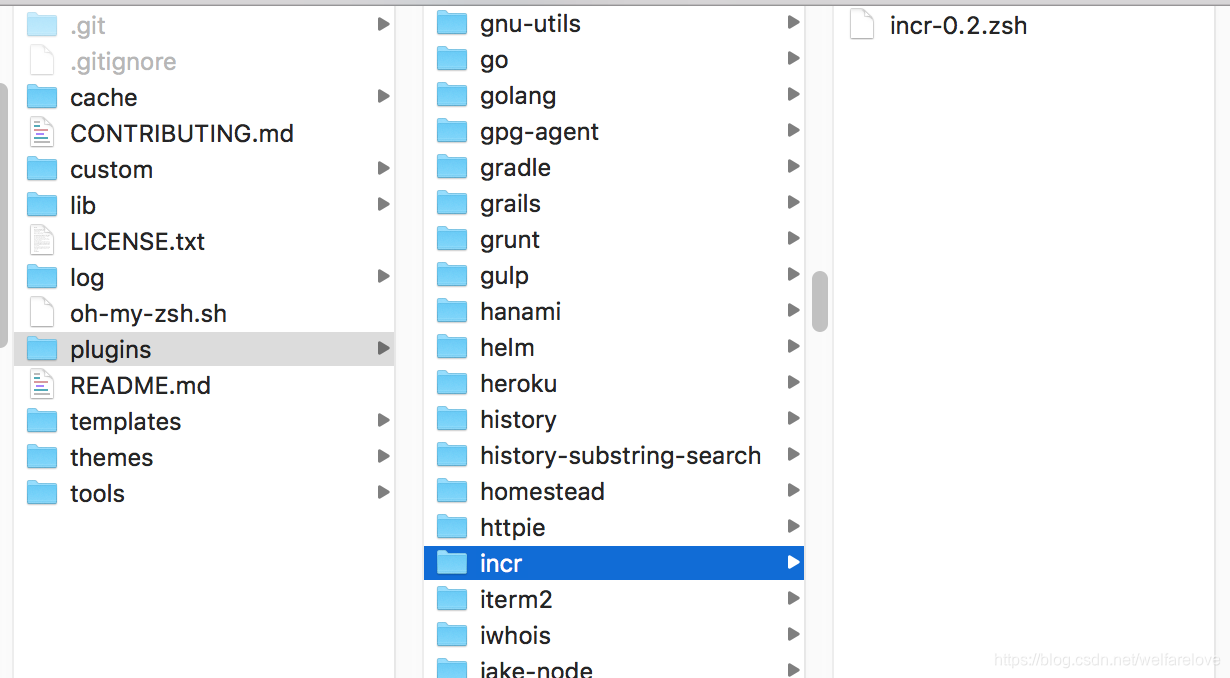Select the templates folder name
Image resolution: width=1230 pixels, height=678 pixels.
125,421
